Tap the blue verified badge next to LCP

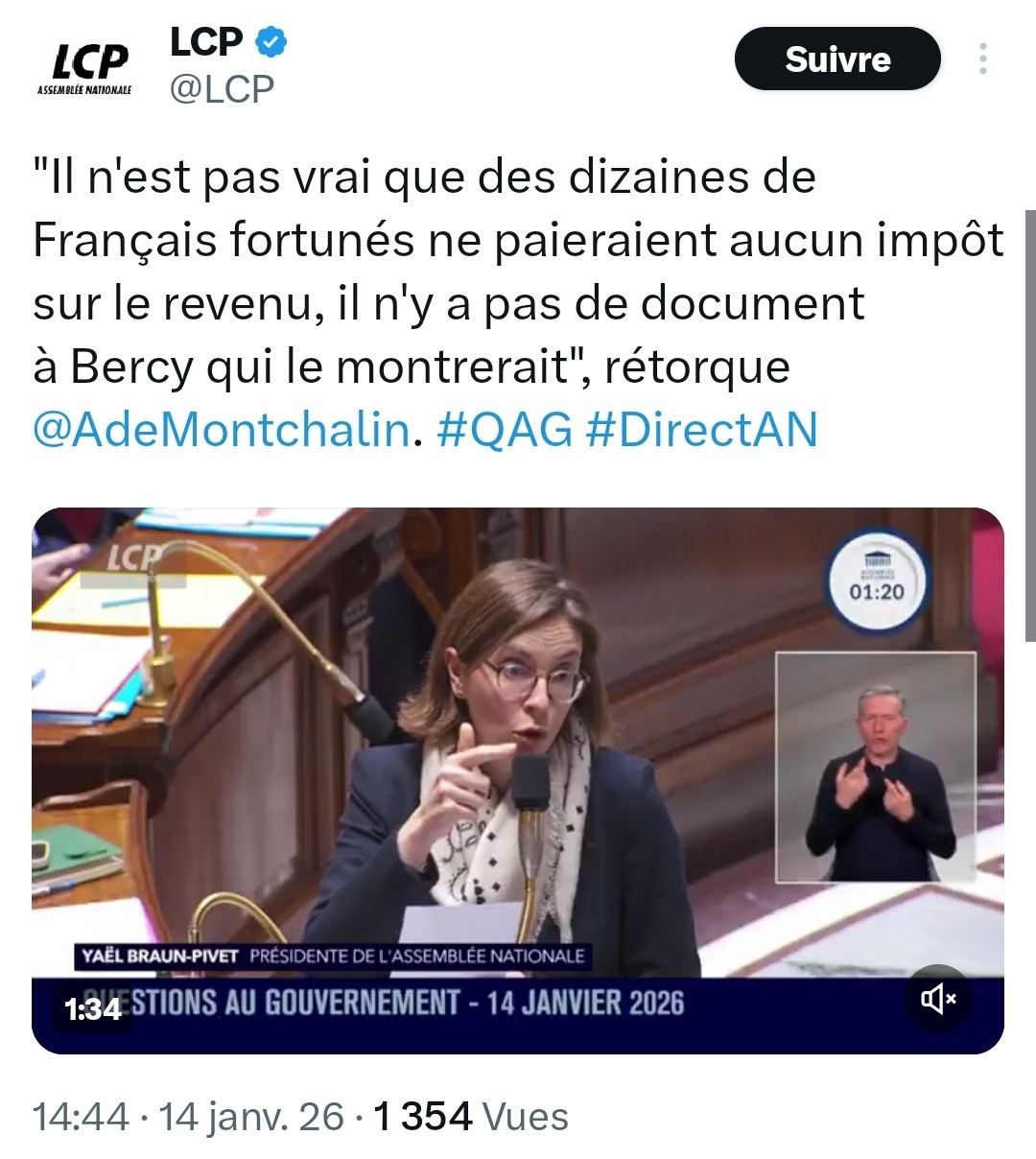pyautogui.click(x=270, y=41)
